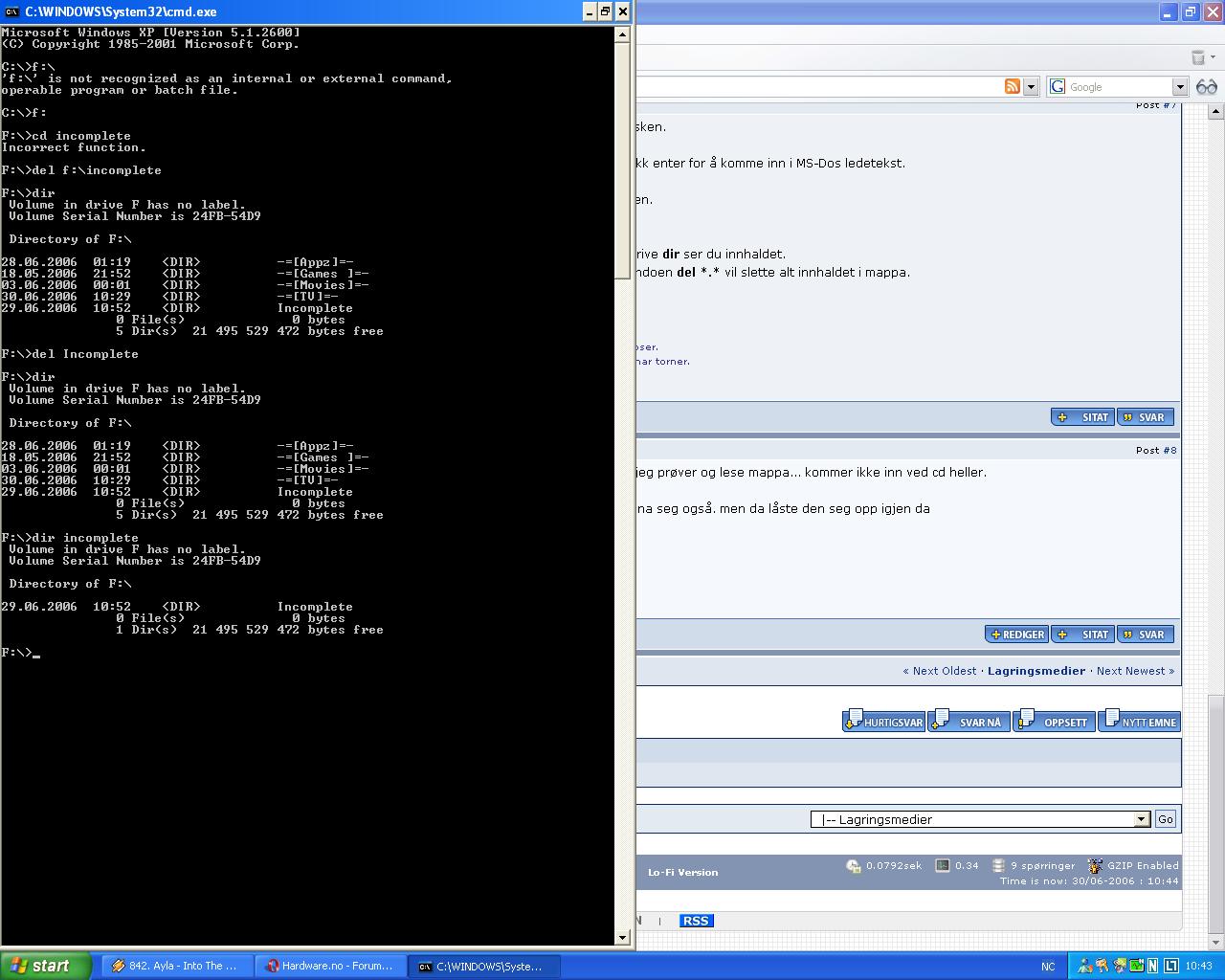The height and width of the screenshot is (980, 1225).
Task: Open the Lo-Fi Version link
Action: [682, 872]
